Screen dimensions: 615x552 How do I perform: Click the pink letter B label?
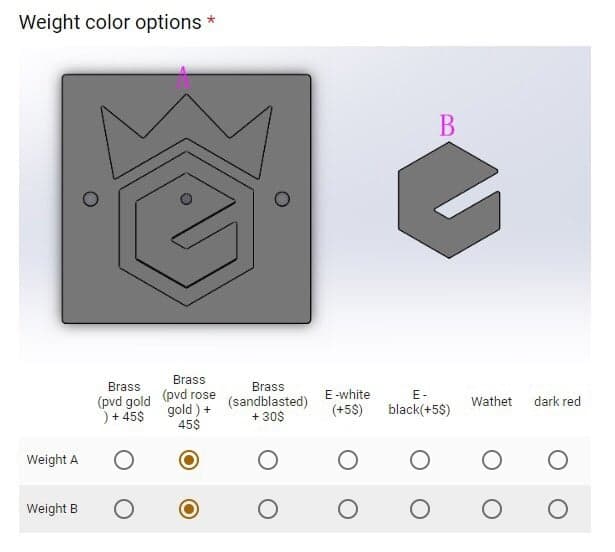447,126
